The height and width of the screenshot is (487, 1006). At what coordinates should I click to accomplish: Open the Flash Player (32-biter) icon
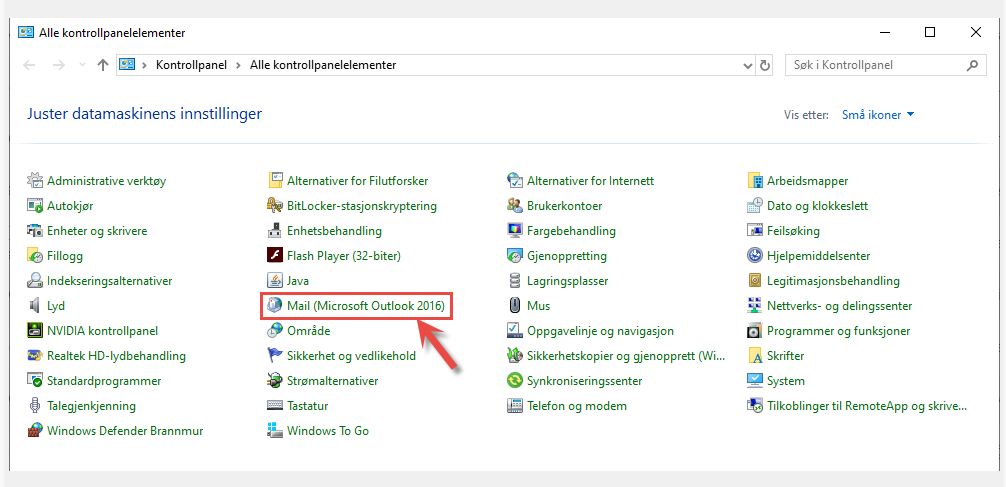pos(275,256)
